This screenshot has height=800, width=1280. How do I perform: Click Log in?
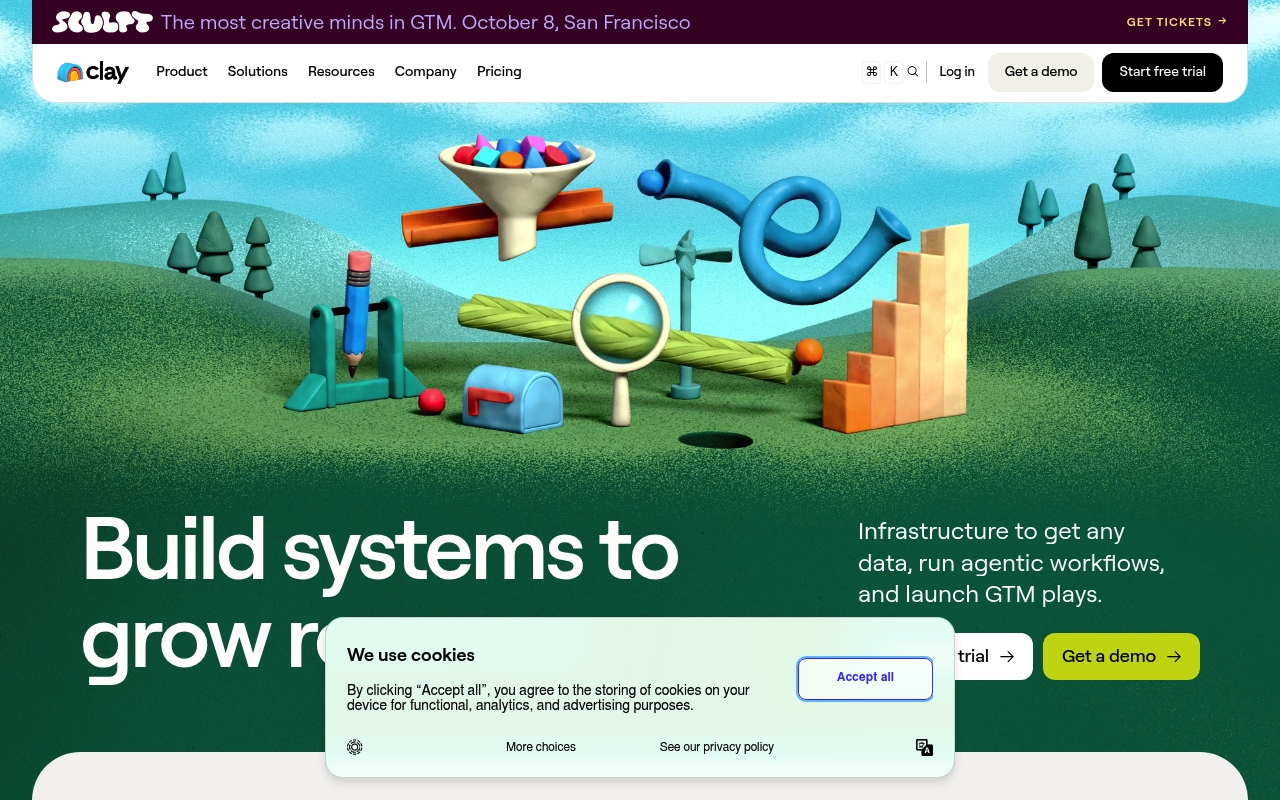957,72
